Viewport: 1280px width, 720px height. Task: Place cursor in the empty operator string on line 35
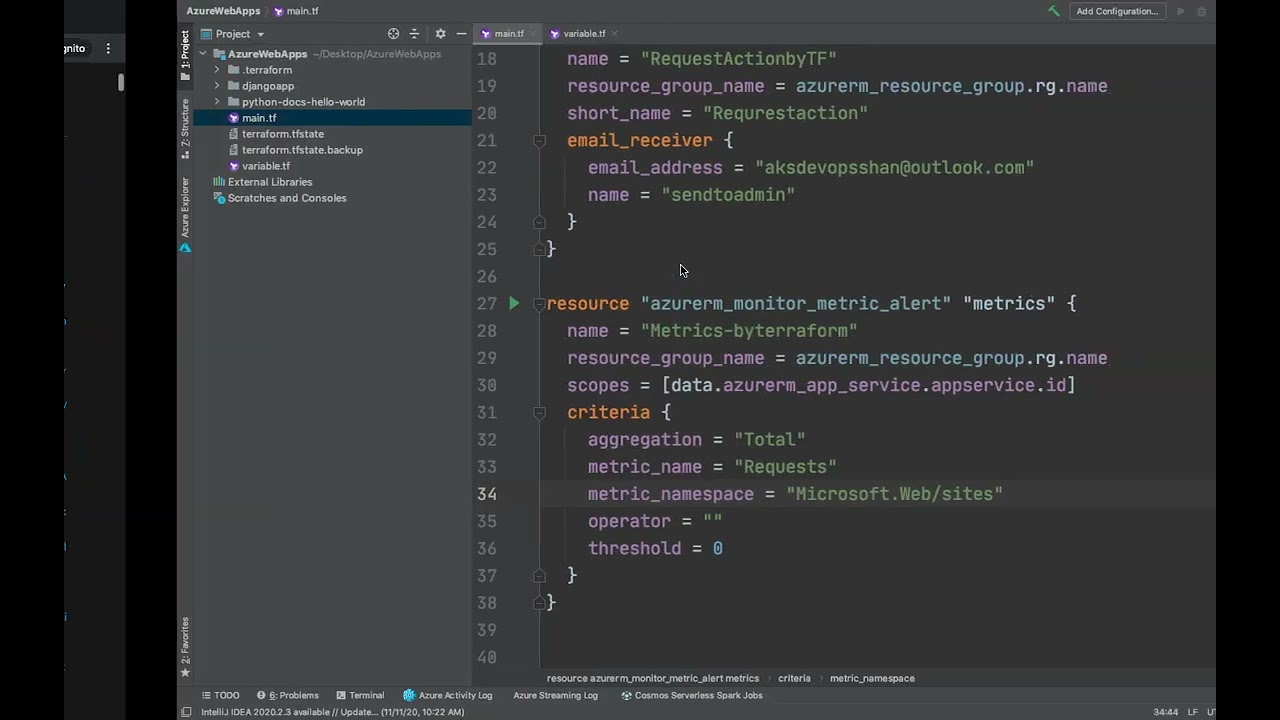[x=713, y=521]
